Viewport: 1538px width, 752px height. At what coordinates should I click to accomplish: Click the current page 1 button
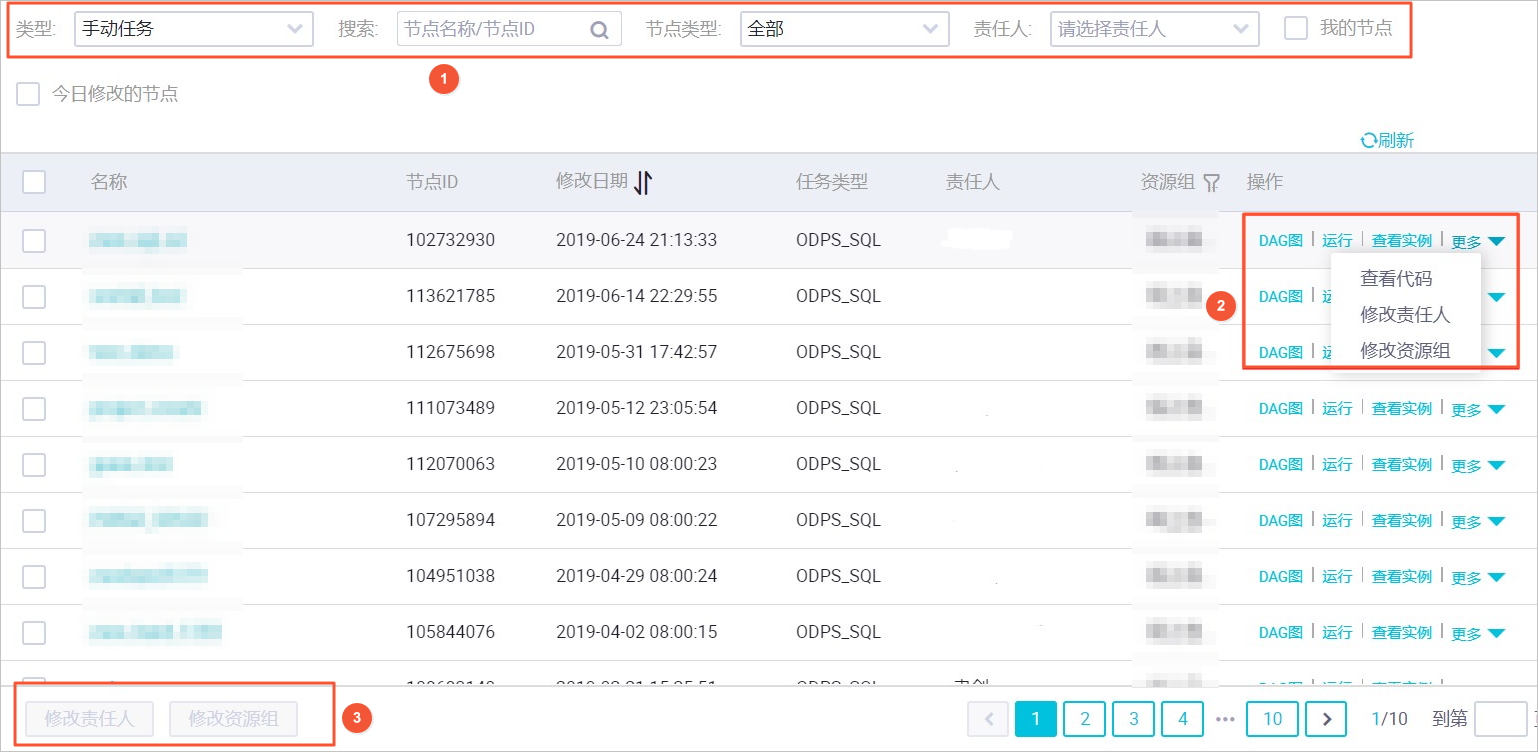tap(1036, 718)
